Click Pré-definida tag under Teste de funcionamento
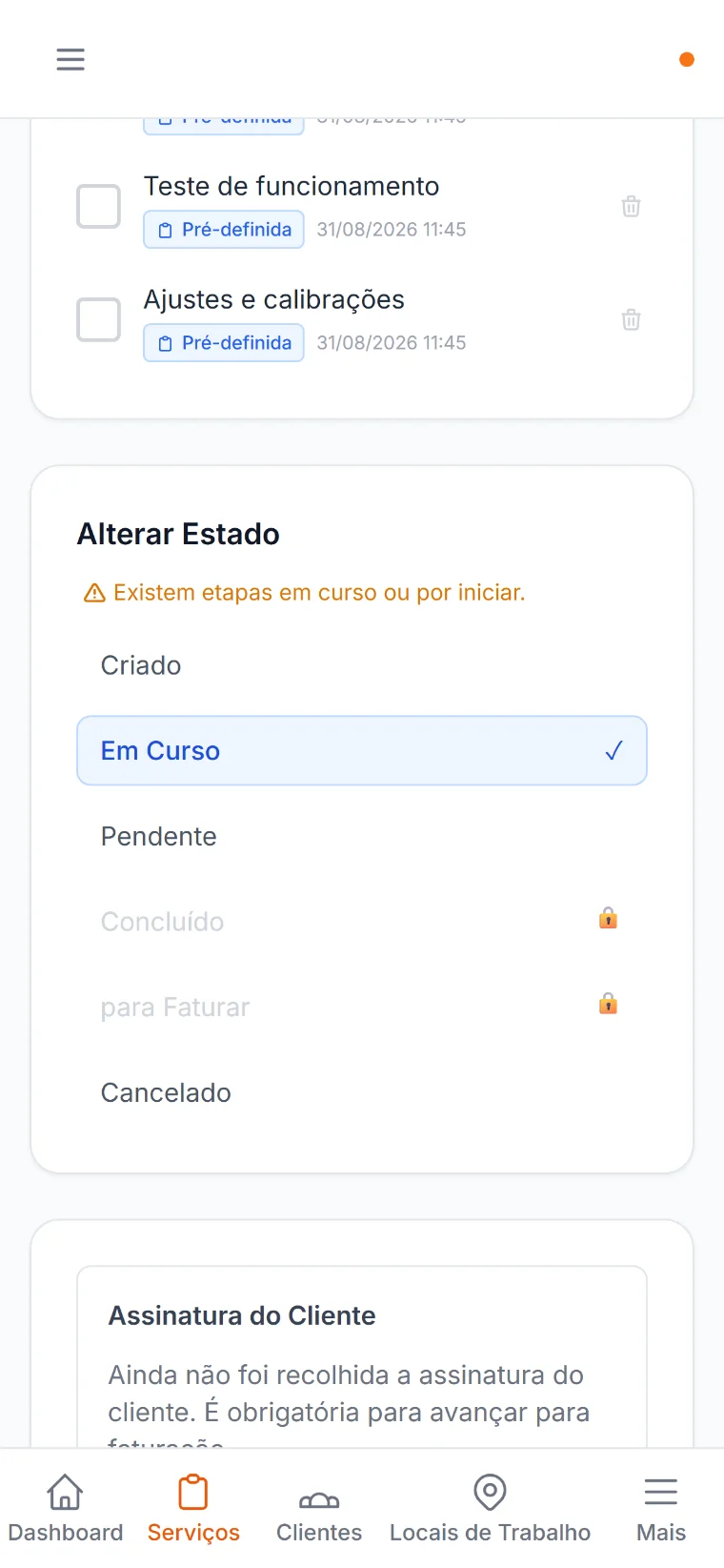Image resolution: width=724 pixels, height=1568 pixels. (224, 230)
